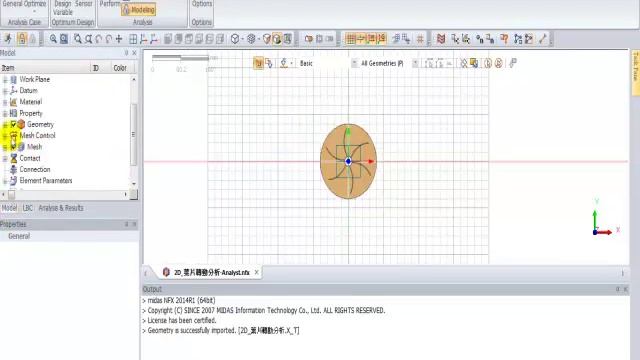Click the highlighted orange selection-mode icon
The width and height of the screenshot is (640, 360).
[258, 63]
